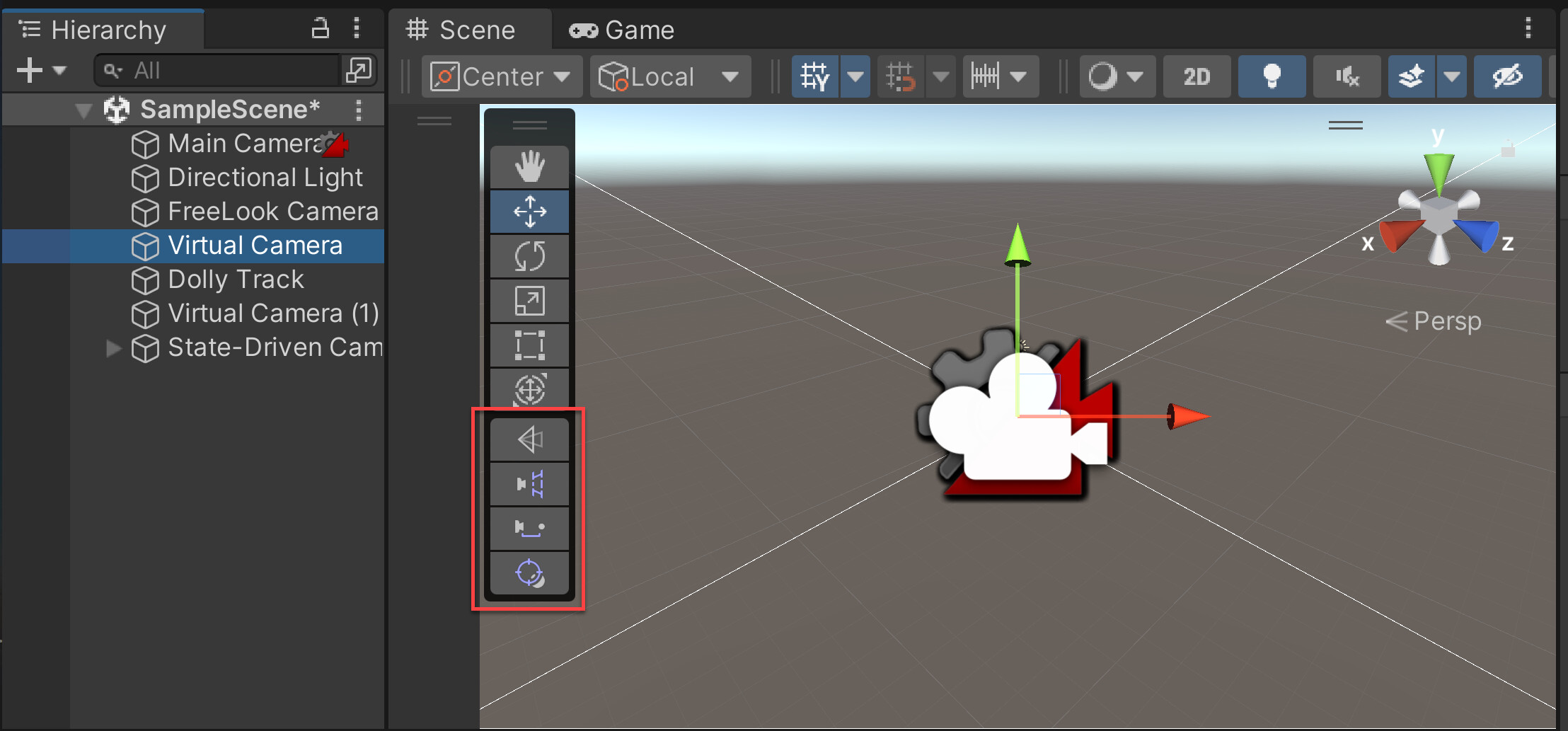1568x731 pixels.
Task: Click Persp to switch camera projection
Action: (1447, 321)
